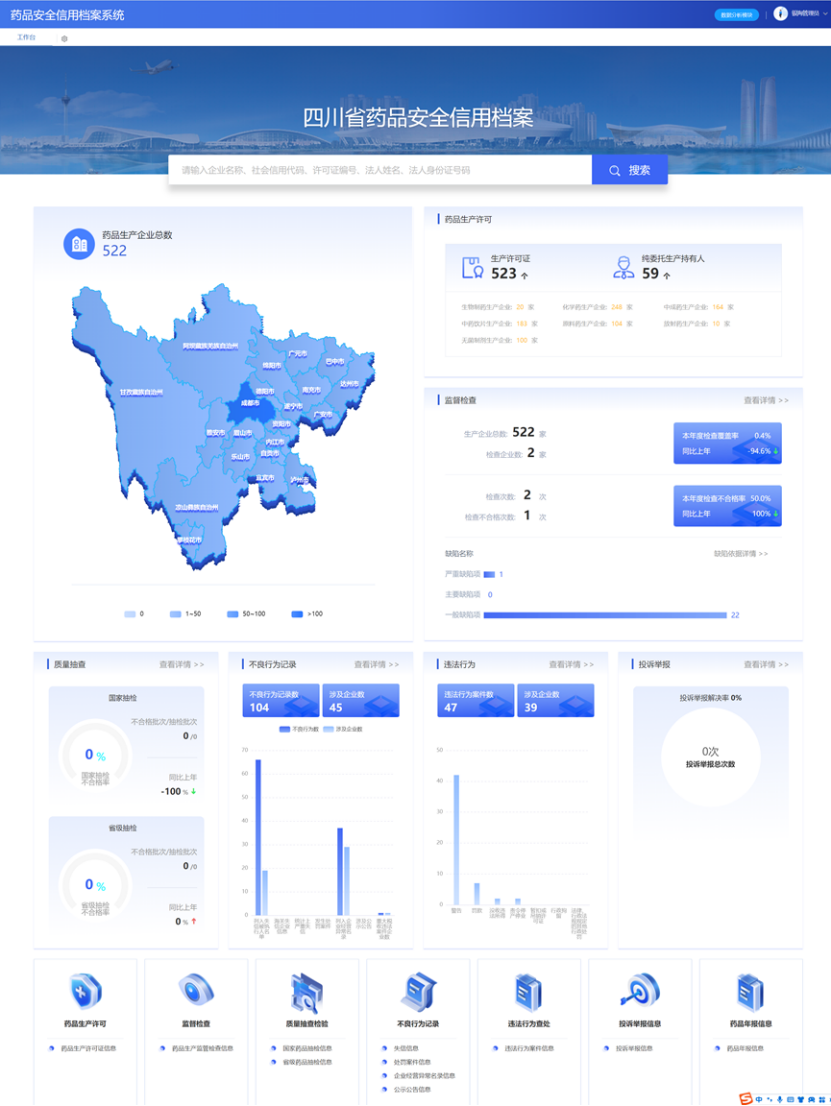This screenshot has width=831, height=1106.
Task: Select 成都市 region on the map
Action: pyautogui.click(x=250, y=403)
